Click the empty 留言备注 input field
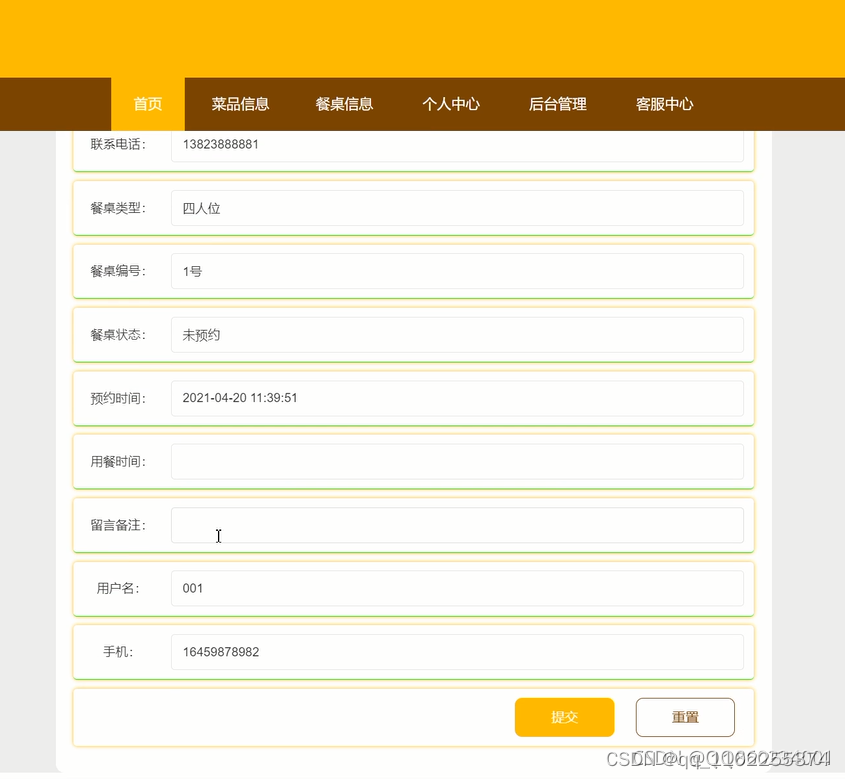The height and width of the screenshot is (779, 845). (x=457, y=525)
